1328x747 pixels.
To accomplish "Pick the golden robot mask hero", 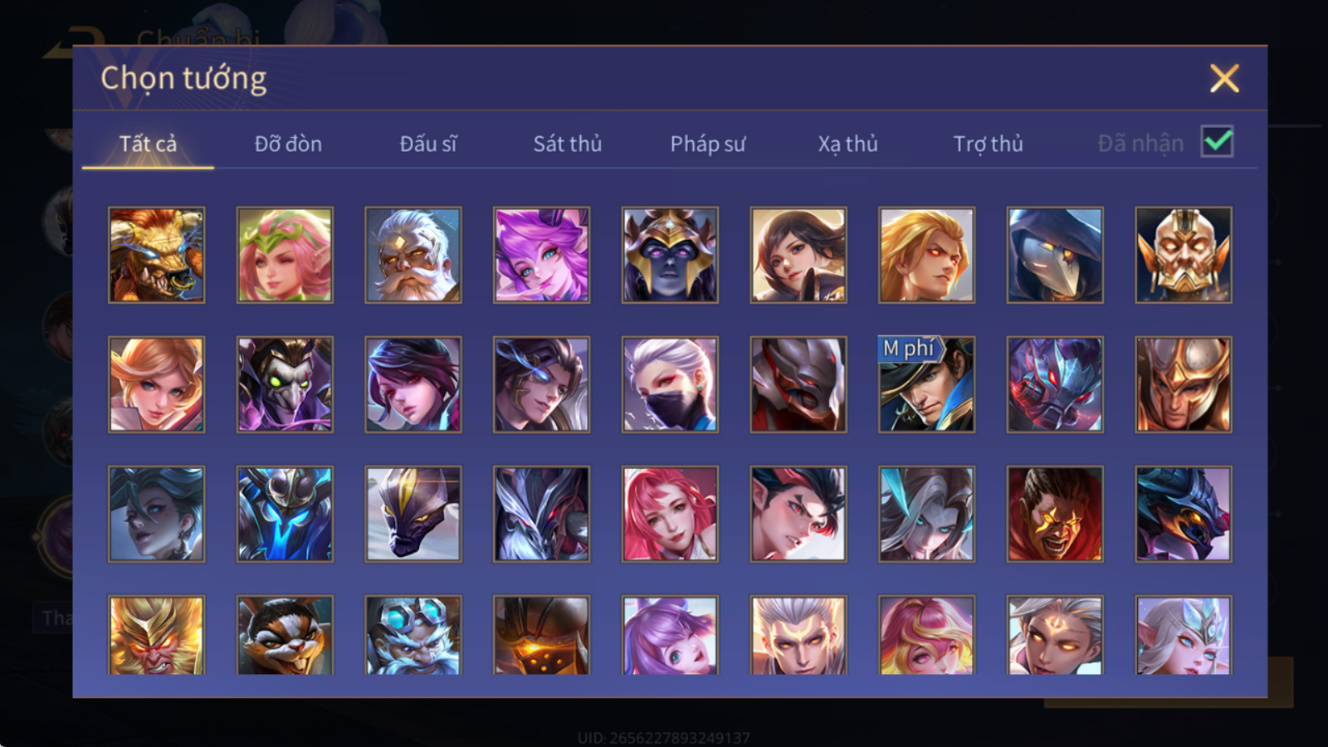I will point(1184,255).
